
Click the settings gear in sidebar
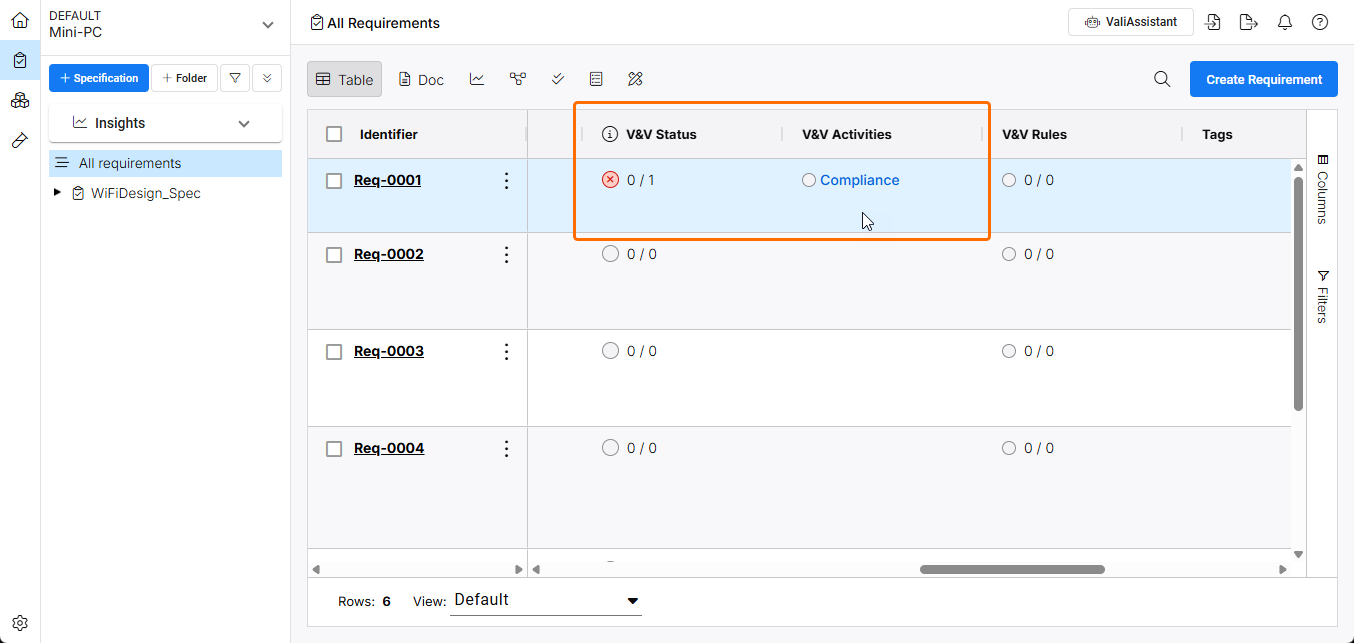click(20, 623)
